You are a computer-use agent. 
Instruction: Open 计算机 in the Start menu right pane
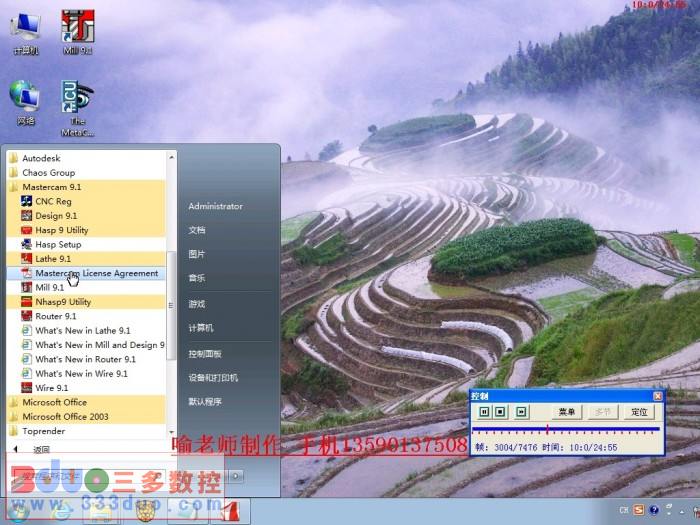(200, 328)
